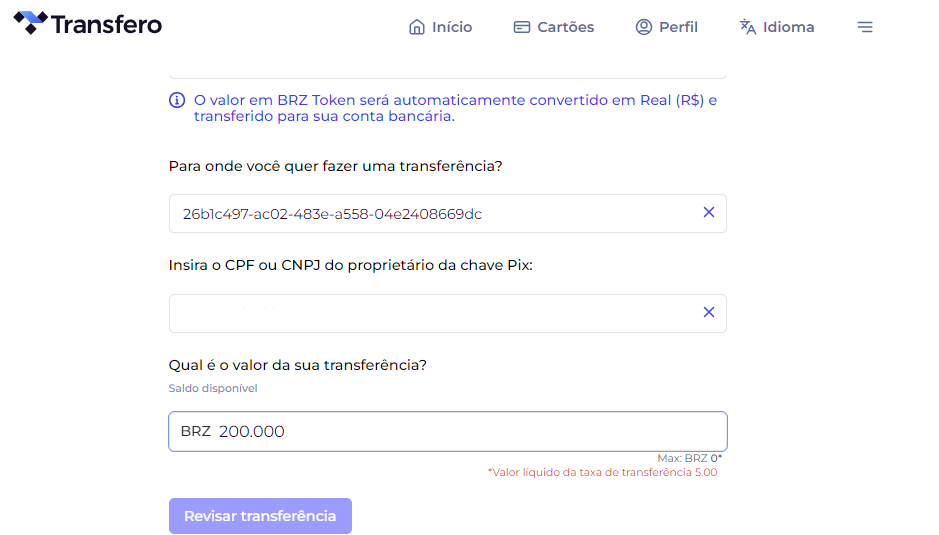Click the Revisar transferência button
This screenshot has width=939, height=535.
click(x=260, y=516)
